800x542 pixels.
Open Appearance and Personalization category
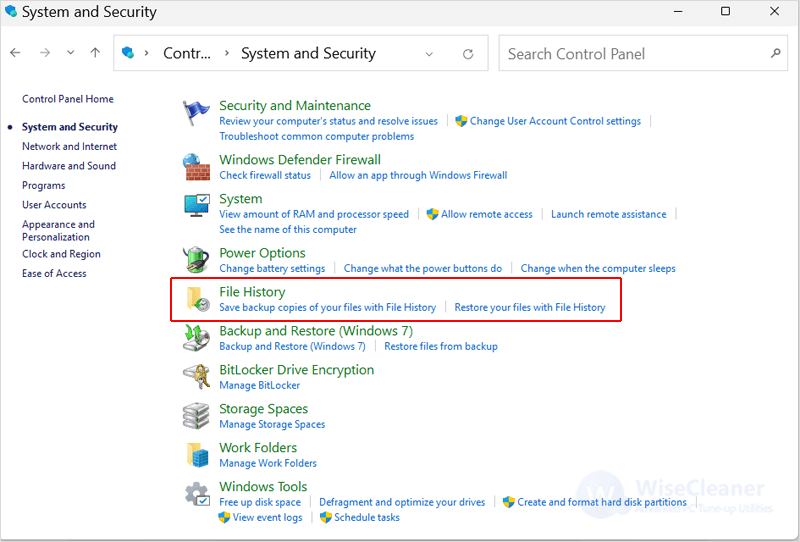[58, 231]
